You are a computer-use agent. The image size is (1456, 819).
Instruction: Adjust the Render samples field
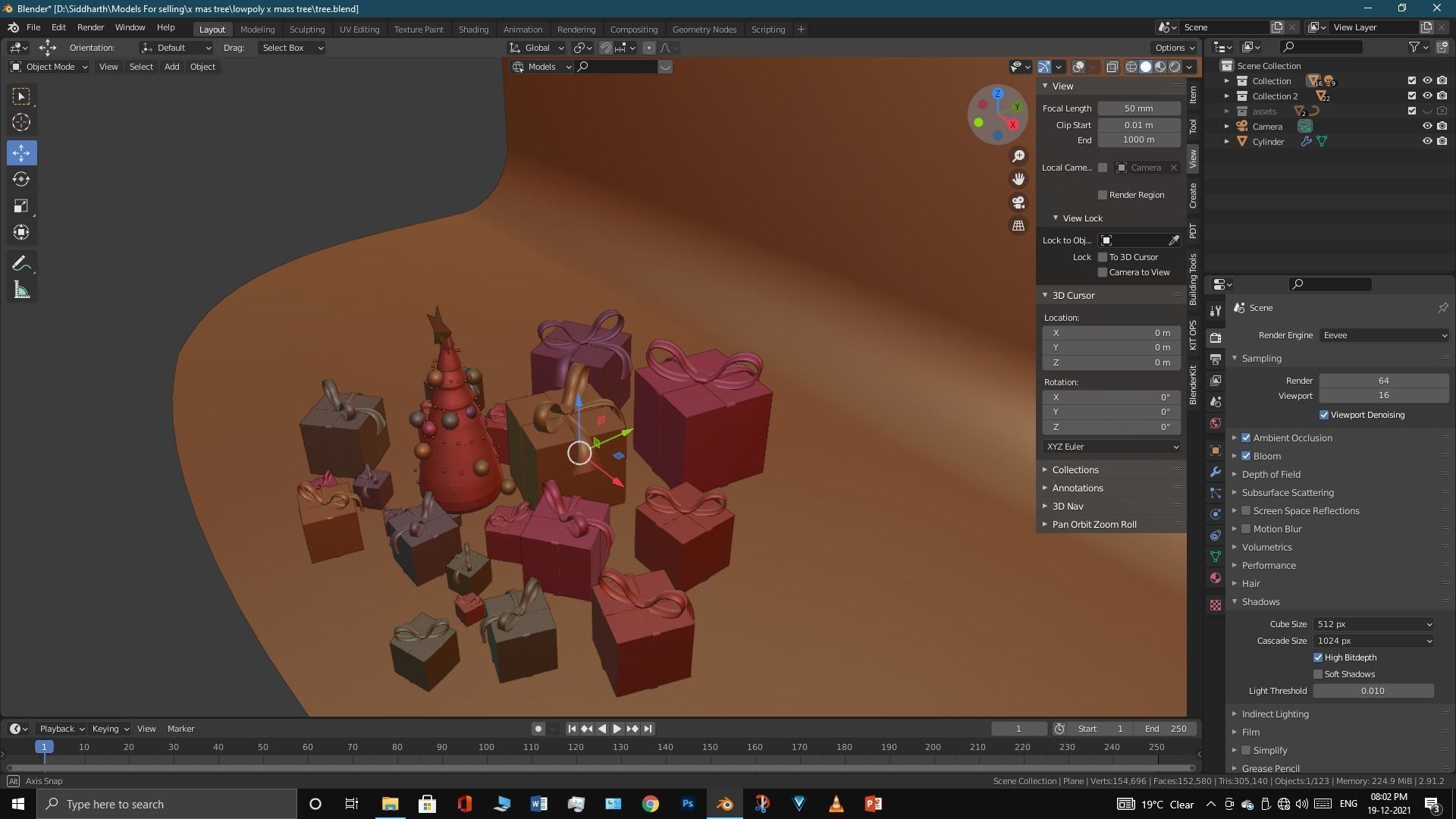[x=1384, y=381]
